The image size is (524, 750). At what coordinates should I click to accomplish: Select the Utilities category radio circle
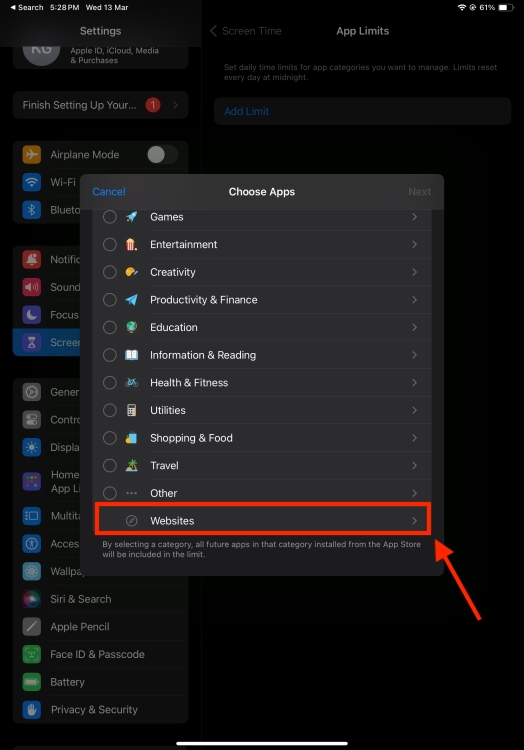coord(109,410)
